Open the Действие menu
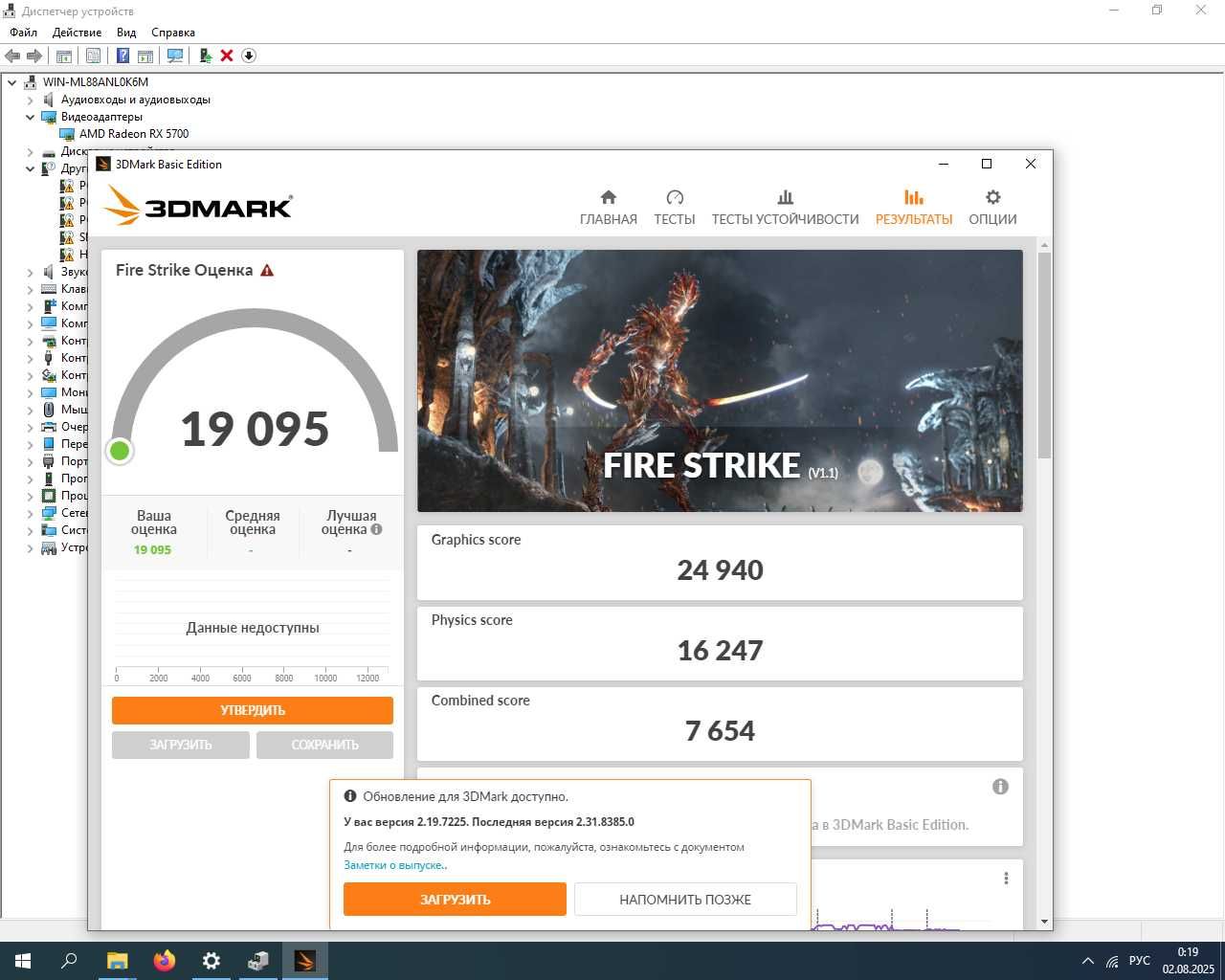Image resolution: width=1225 pixels, height=980 pixels. coord(77,33)
